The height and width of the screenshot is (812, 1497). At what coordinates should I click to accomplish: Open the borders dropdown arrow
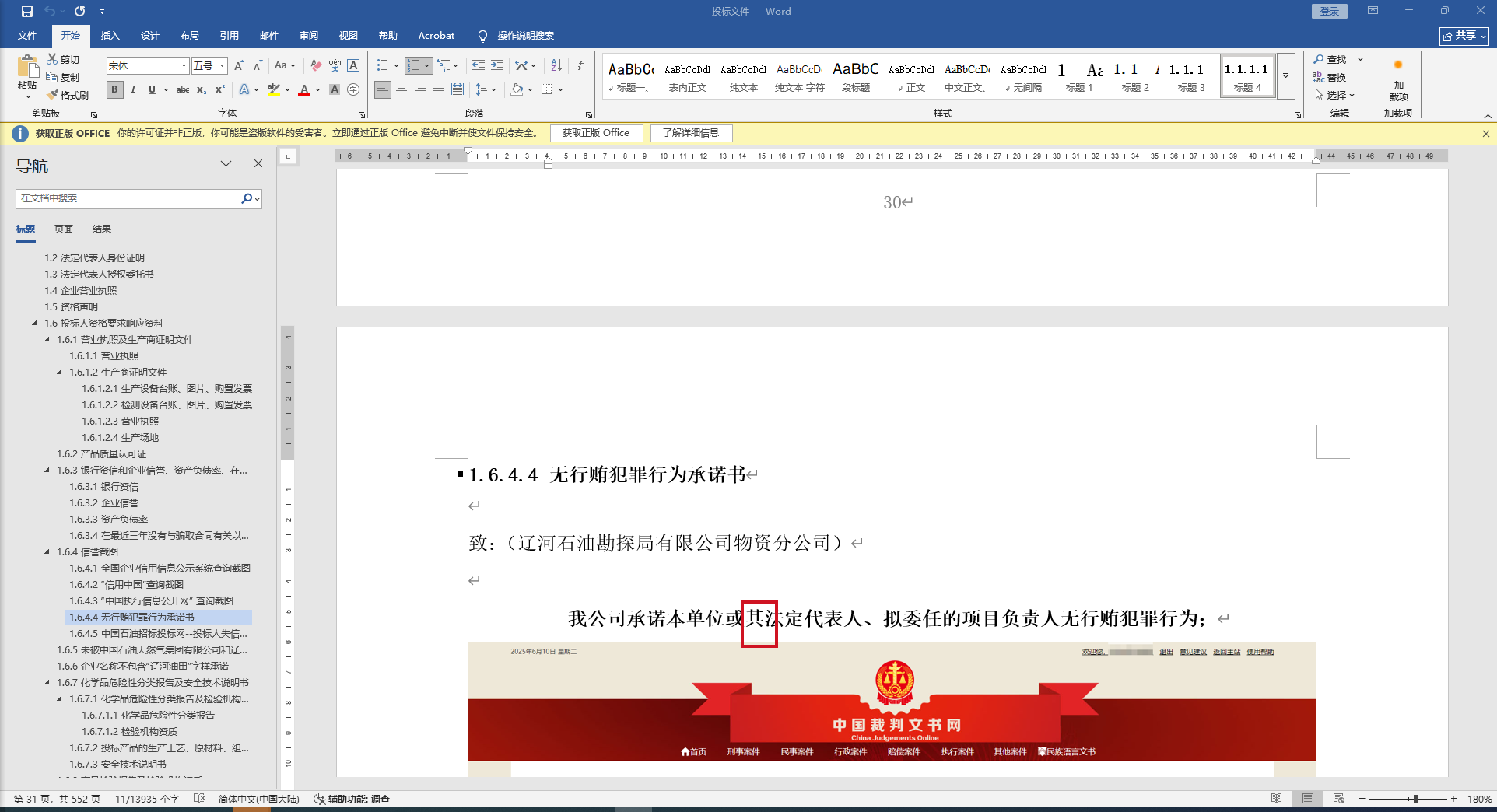pos(560,89)
